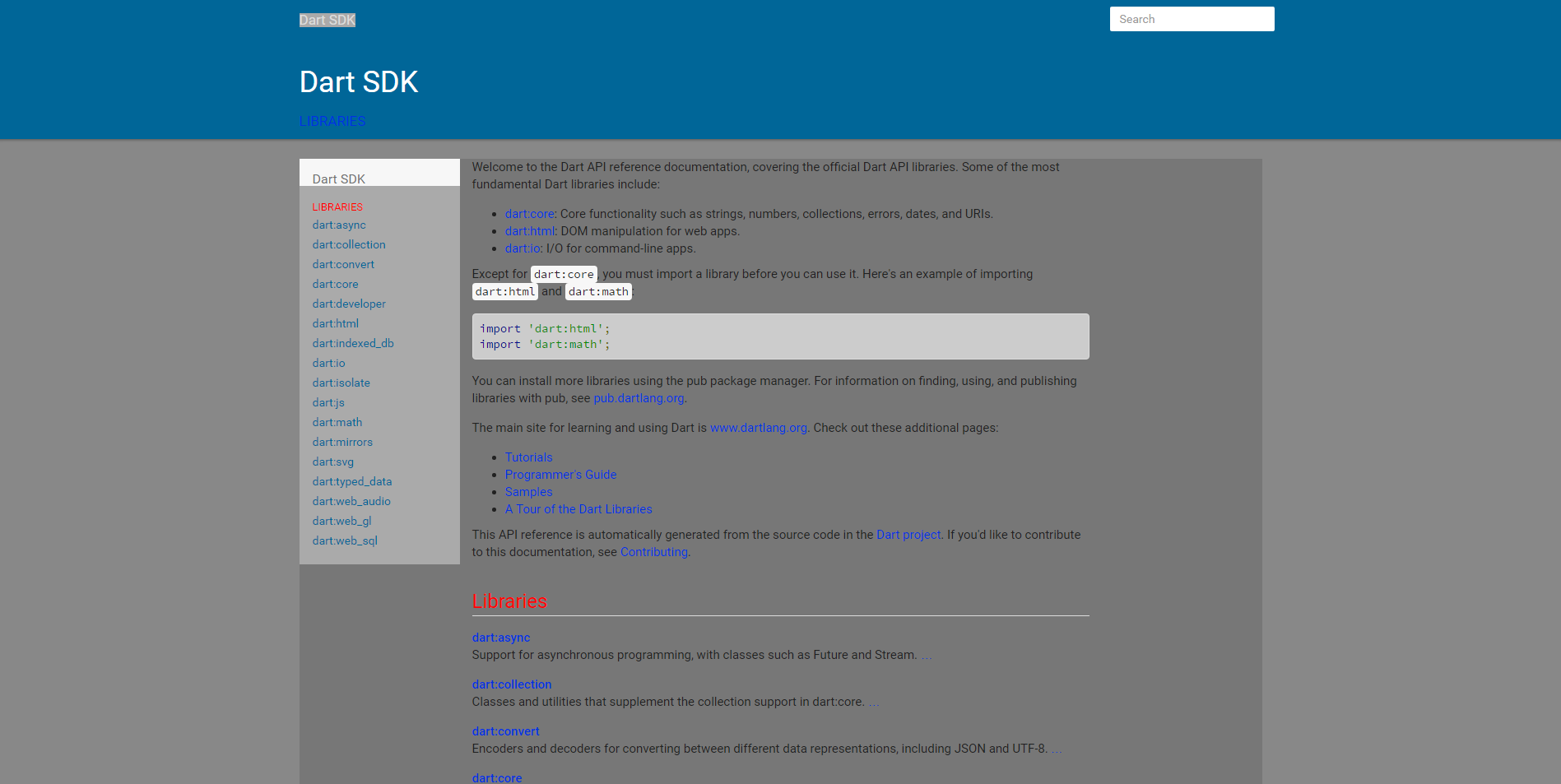Open dart:svg in the sidebar
1561x784 pixels.
333,462
